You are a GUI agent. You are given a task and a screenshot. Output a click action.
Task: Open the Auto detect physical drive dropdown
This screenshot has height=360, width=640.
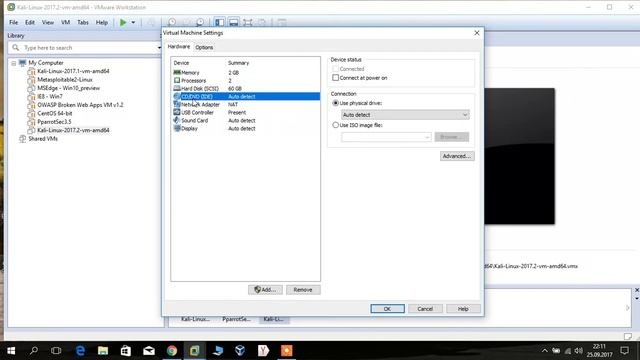coord(405,115)
